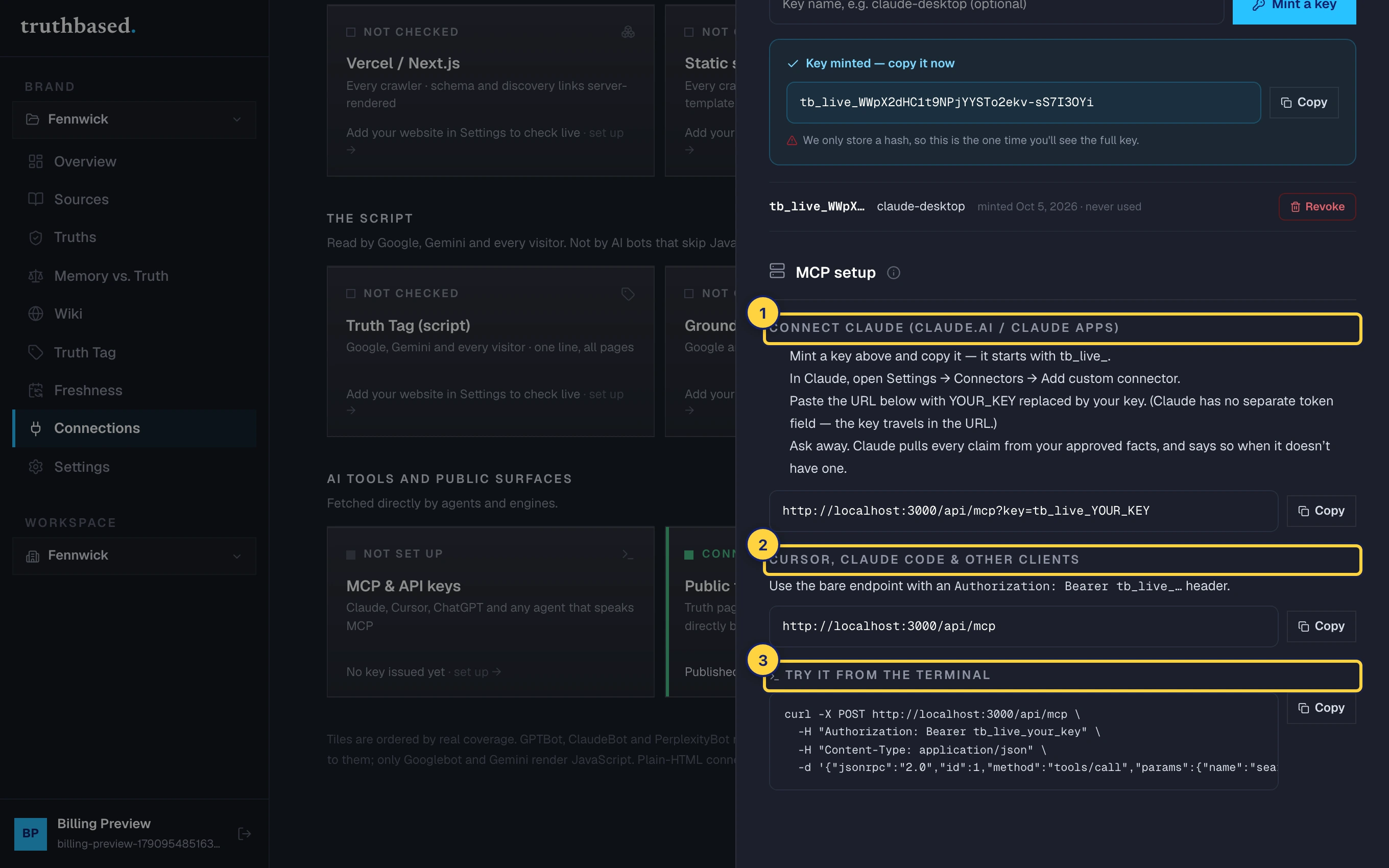Click the curl command code block

pyautogui.click(x=1023, y=741)
